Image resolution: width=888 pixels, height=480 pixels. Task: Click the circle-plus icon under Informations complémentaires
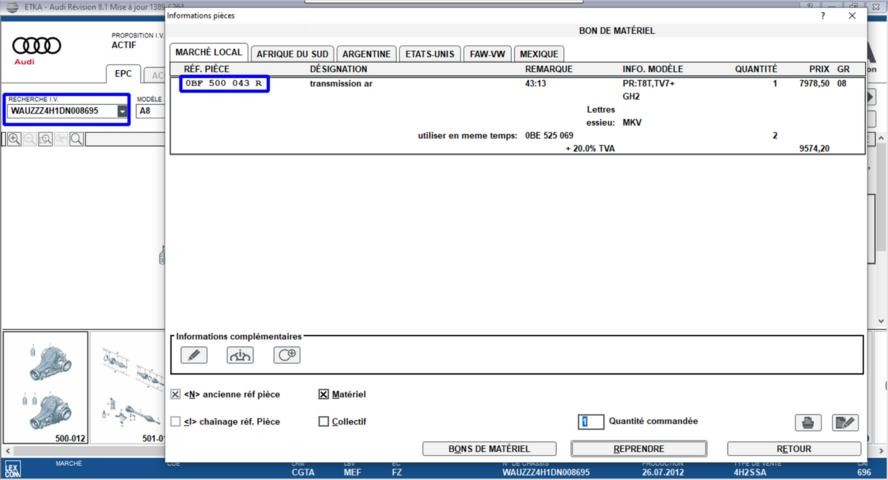(x=287, y=355)
